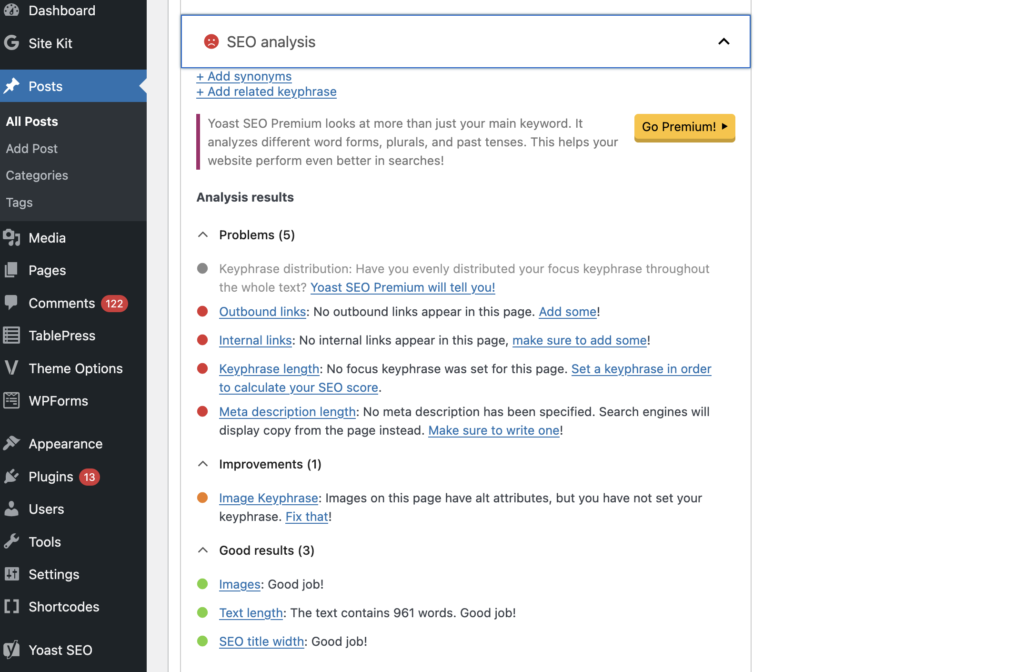
Task: Click the Add some link
Action: [x=568, y=312]
